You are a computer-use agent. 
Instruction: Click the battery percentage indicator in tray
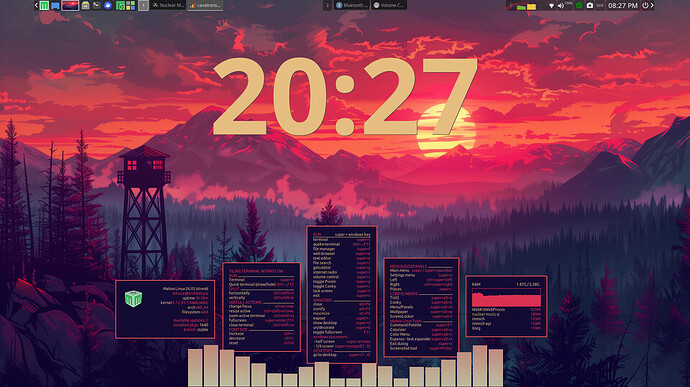click(599, 5)
